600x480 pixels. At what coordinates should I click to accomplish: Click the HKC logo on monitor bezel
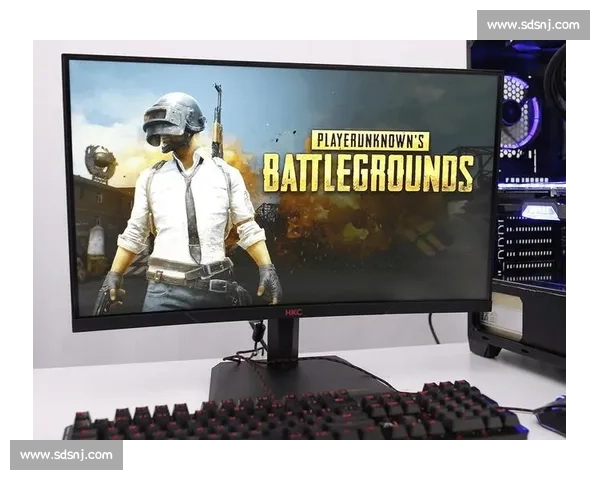[x=293, y=312]
